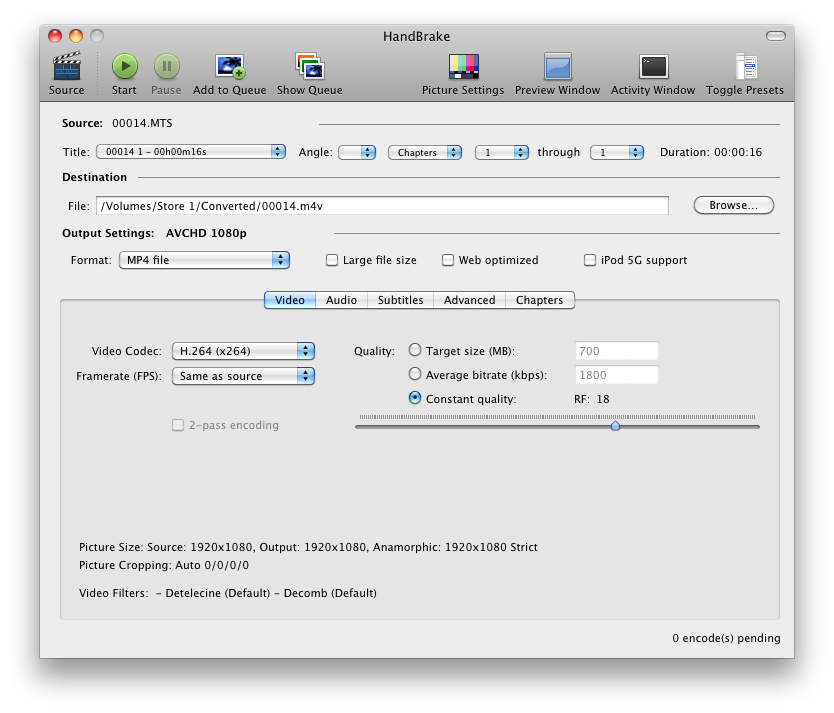The height and width of the screenshot is (713, 834).
Task: Click the Toggle Presets icon
Action: point(745,68)
